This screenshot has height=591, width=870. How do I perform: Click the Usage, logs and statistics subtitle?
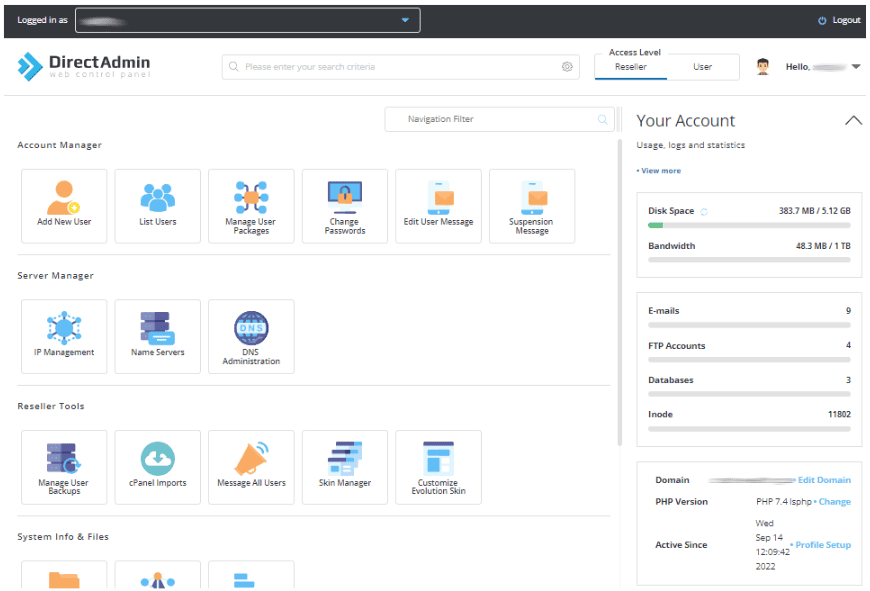(691, 145)
